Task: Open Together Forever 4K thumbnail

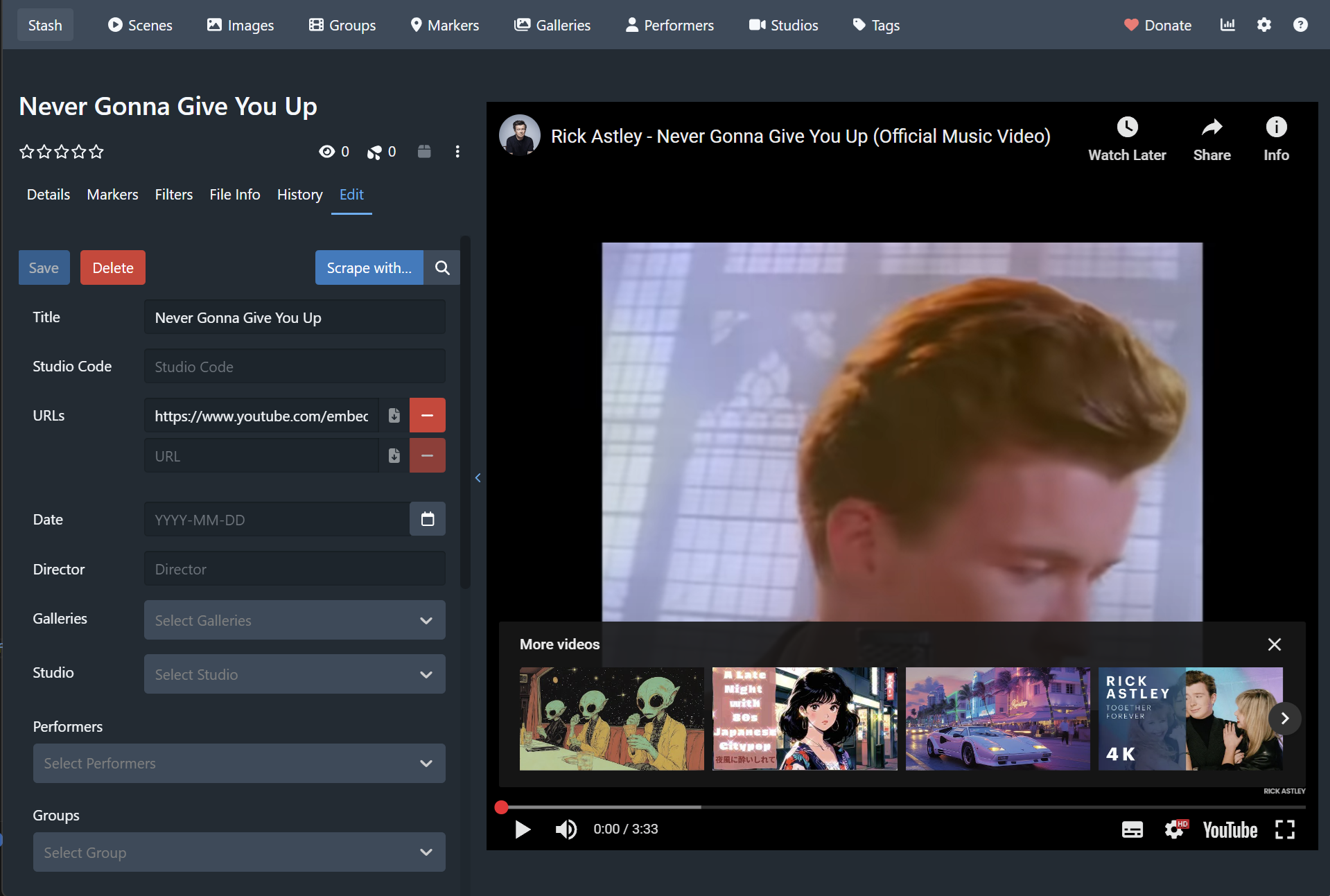Action: pyautogui.click(x=1190, y=719)
